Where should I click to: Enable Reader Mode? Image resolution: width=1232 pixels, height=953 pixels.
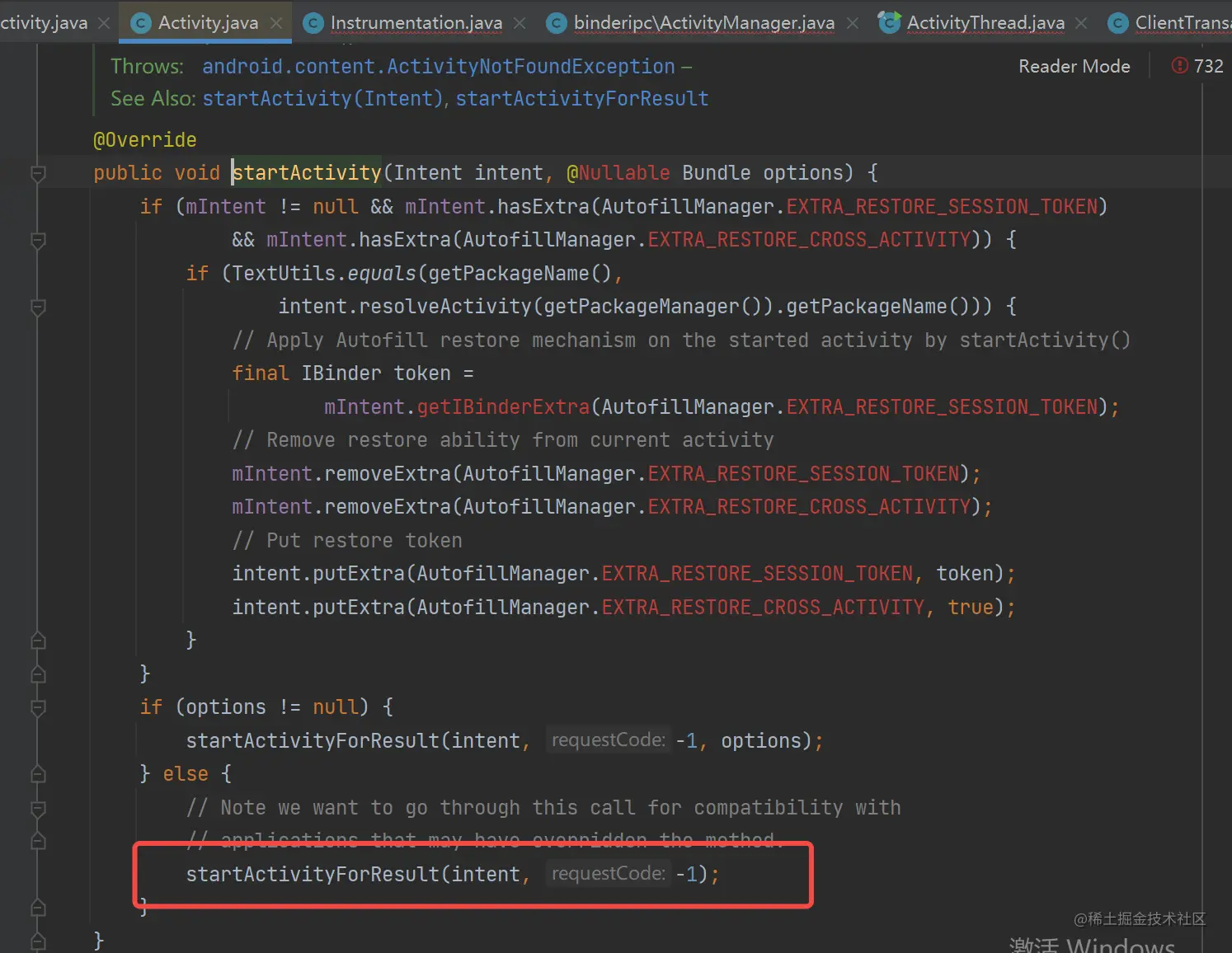coord(1074,67)
